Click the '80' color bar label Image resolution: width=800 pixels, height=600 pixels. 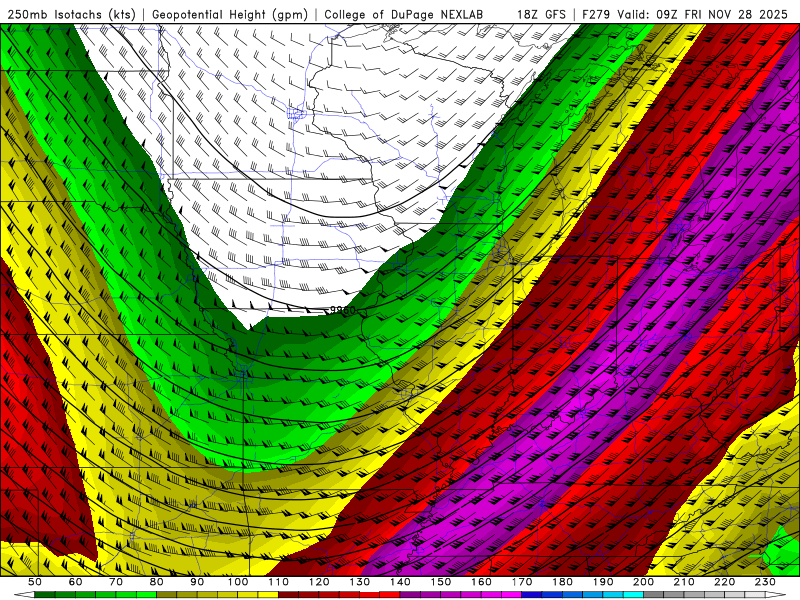(x=157, y=582)
